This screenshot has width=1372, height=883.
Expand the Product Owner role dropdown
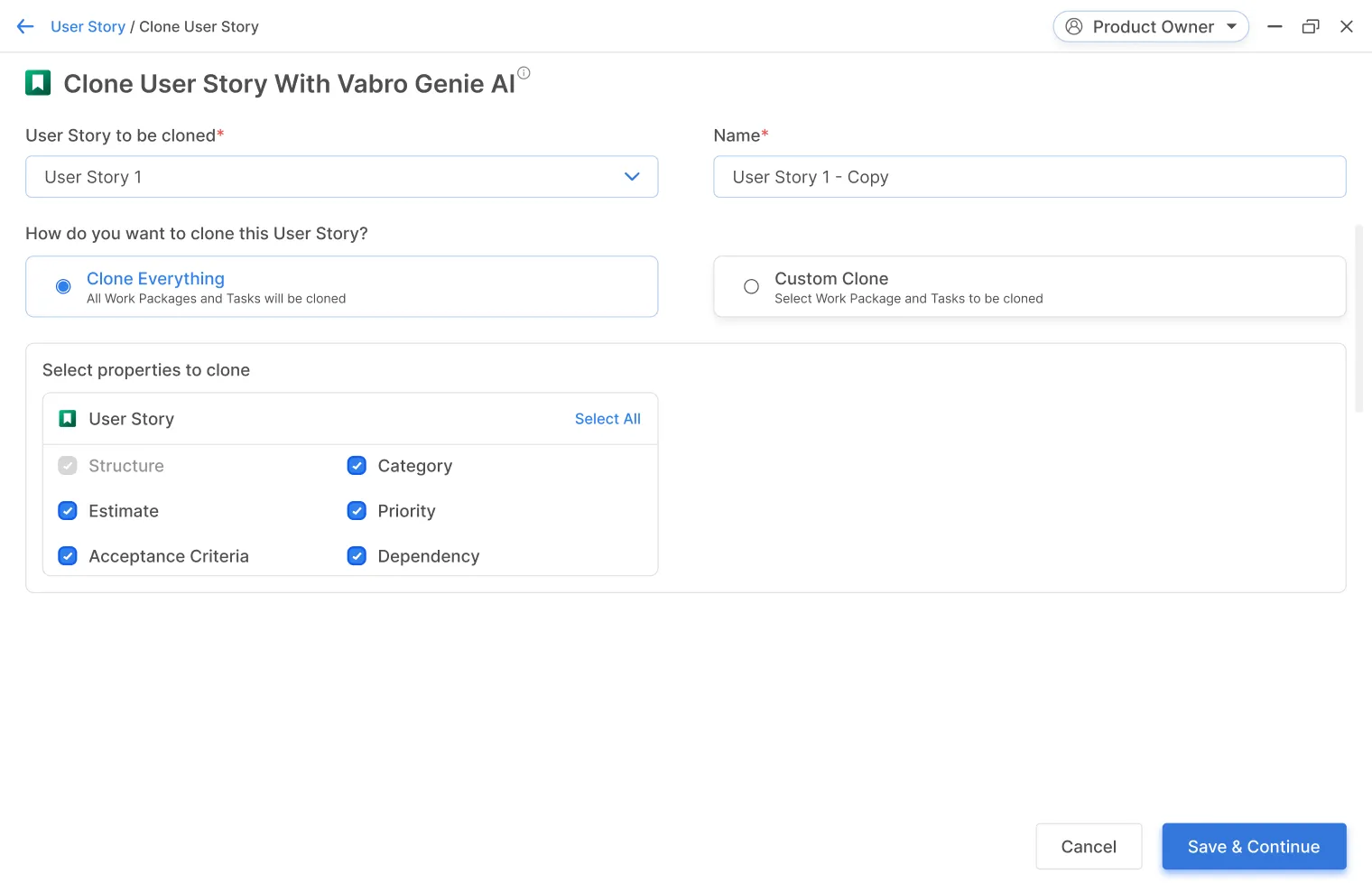point(1231,27)
